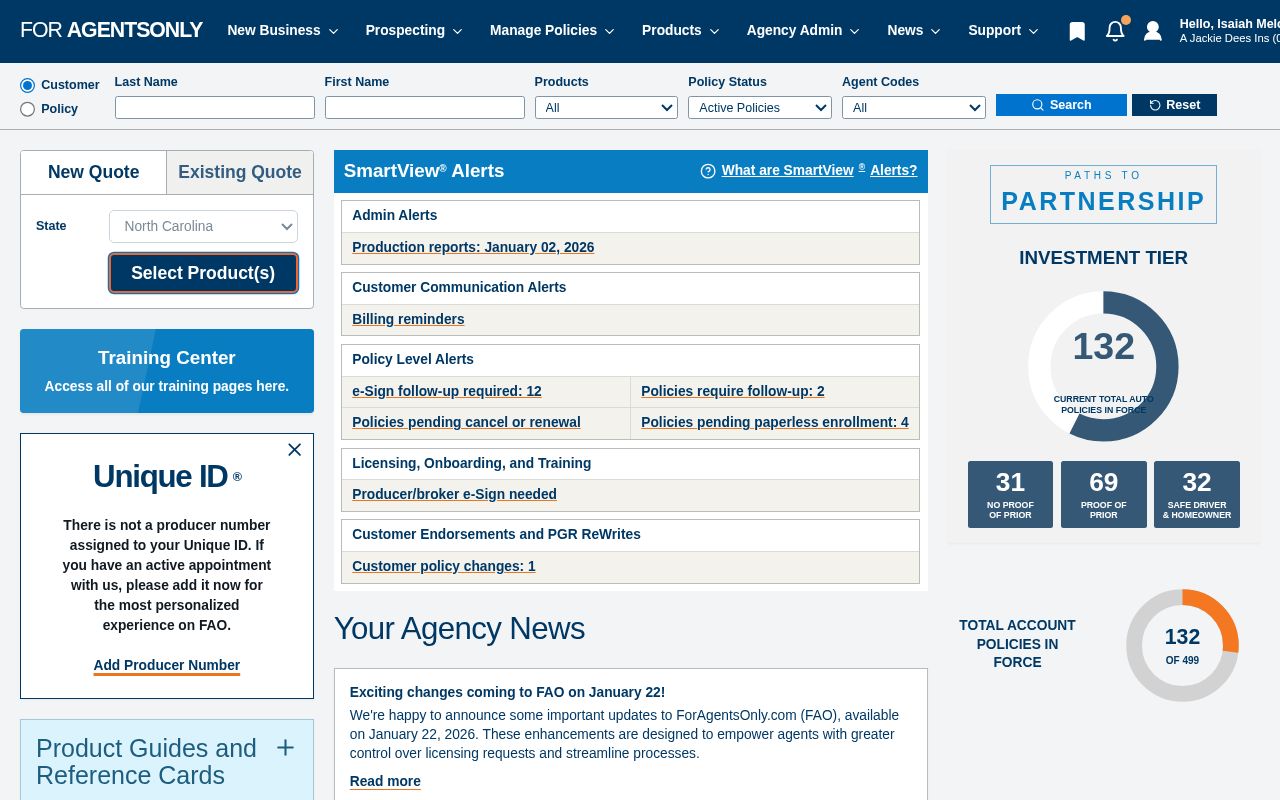Close the Unique ID panel
The width and height of the screenshot is (1280, 800).
pyautogui.click(x=294, y=450)
